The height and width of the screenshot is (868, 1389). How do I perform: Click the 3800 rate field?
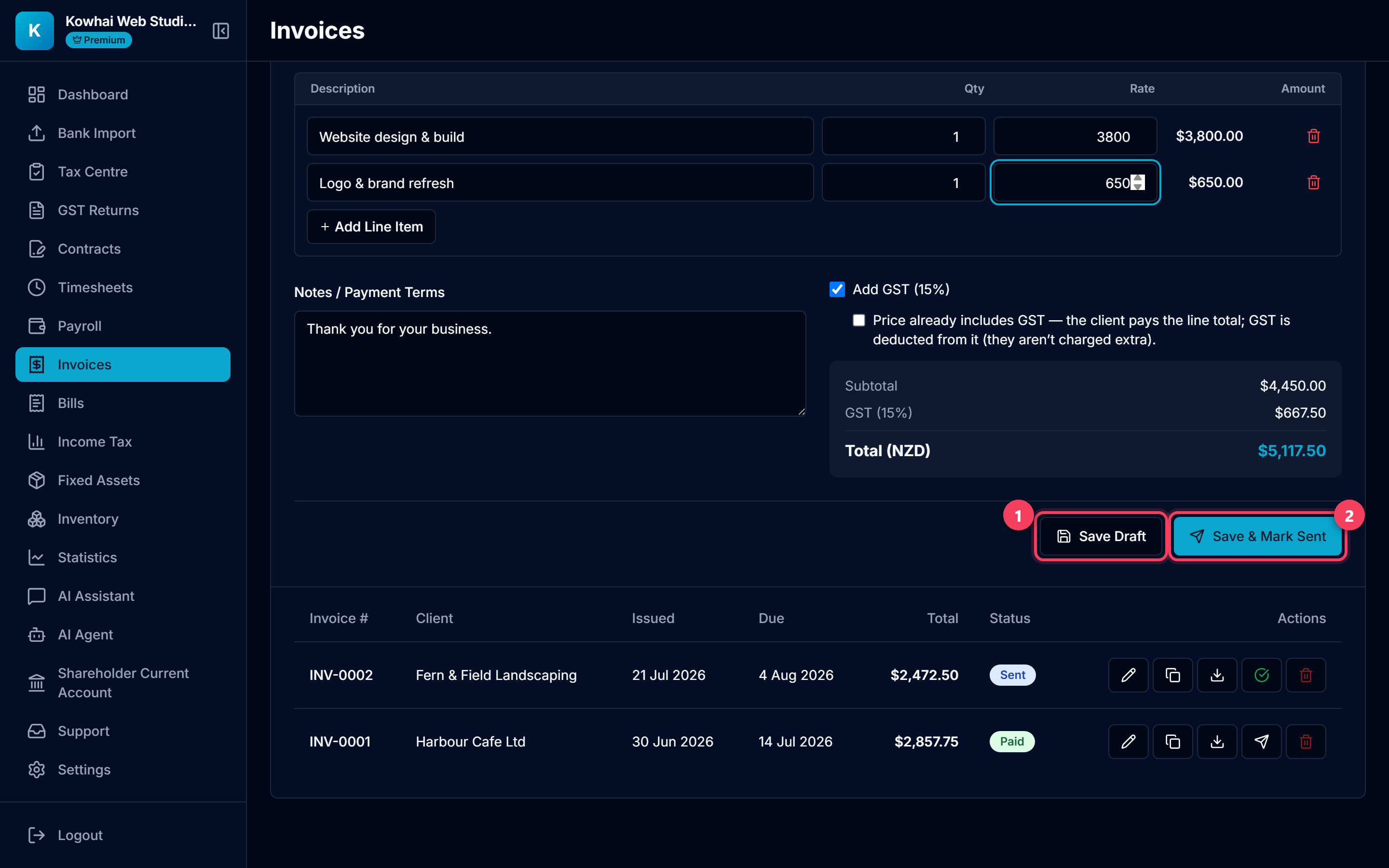click(x=1075, y=136)
